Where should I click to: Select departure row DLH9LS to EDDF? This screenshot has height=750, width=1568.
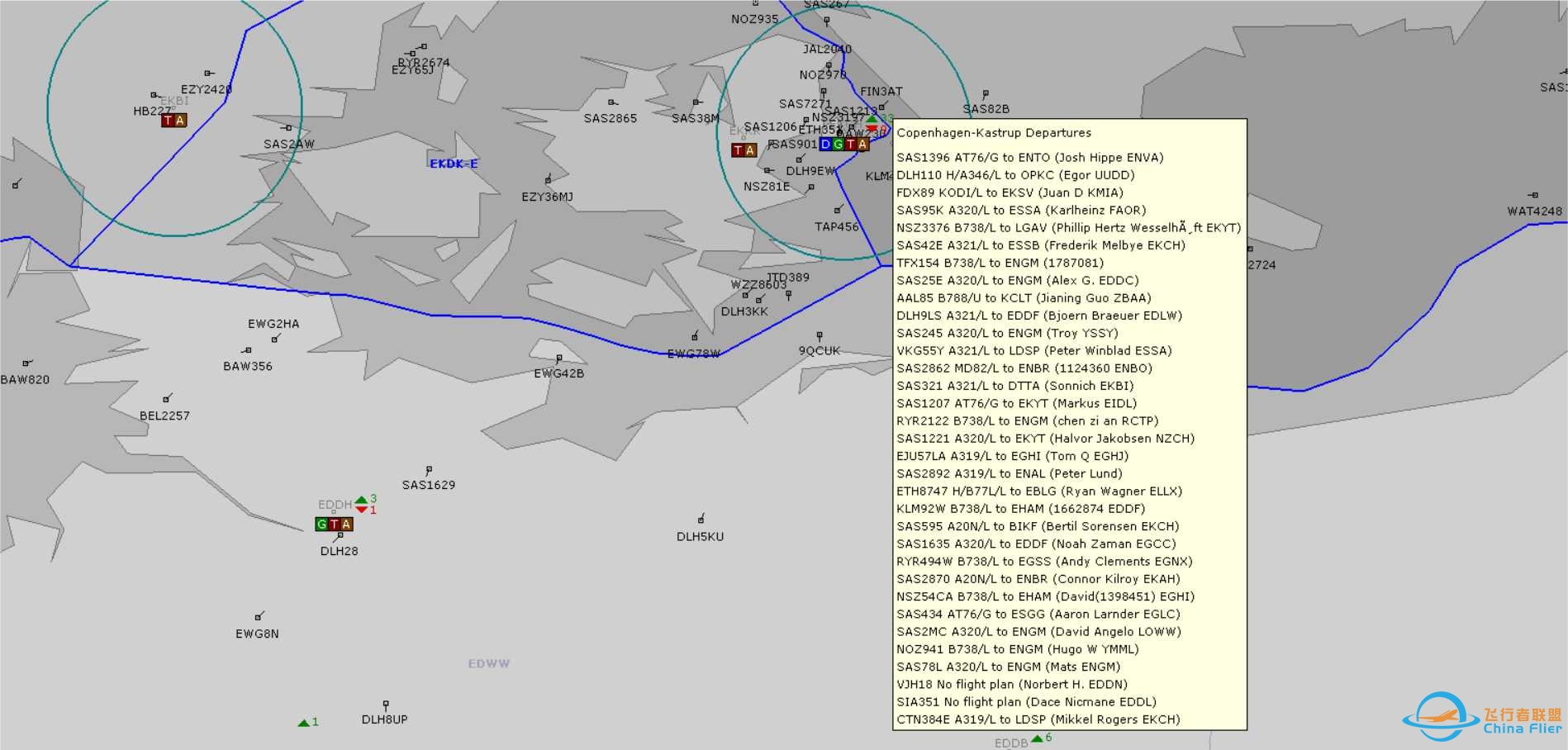[x=1039, y=316]
